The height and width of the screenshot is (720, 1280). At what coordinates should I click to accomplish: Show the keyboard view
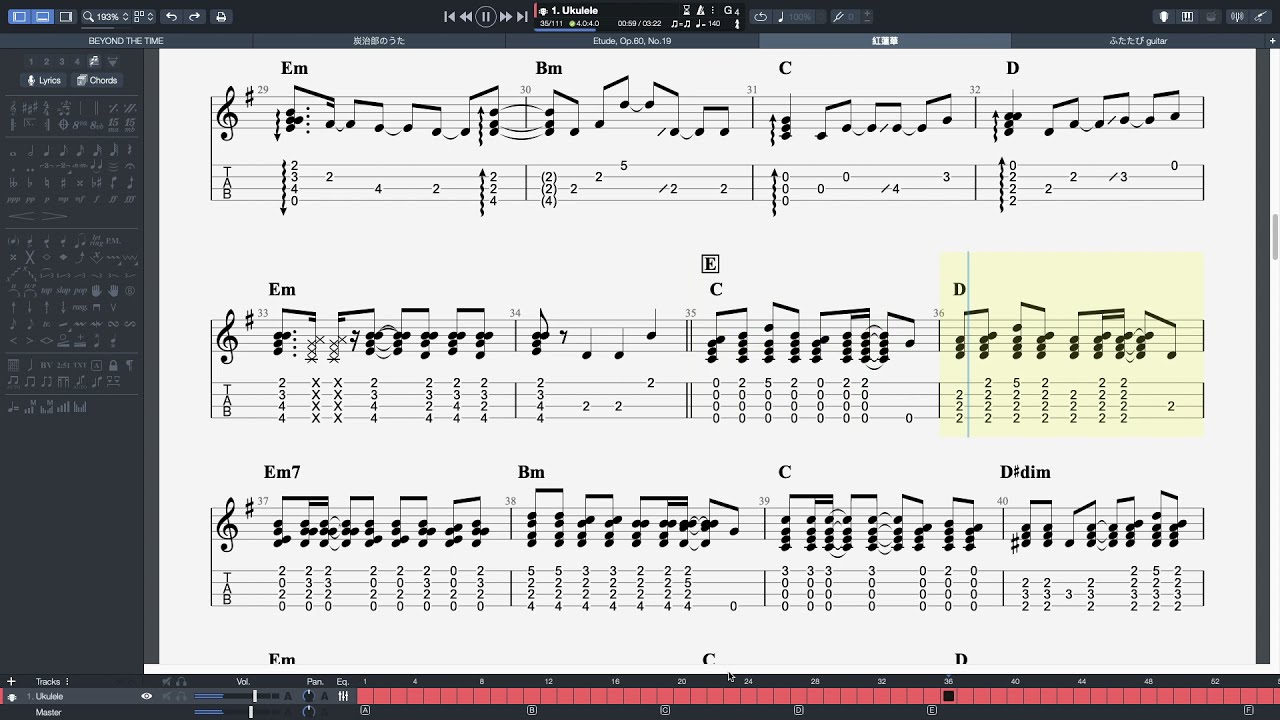[x=1187, y=17]
